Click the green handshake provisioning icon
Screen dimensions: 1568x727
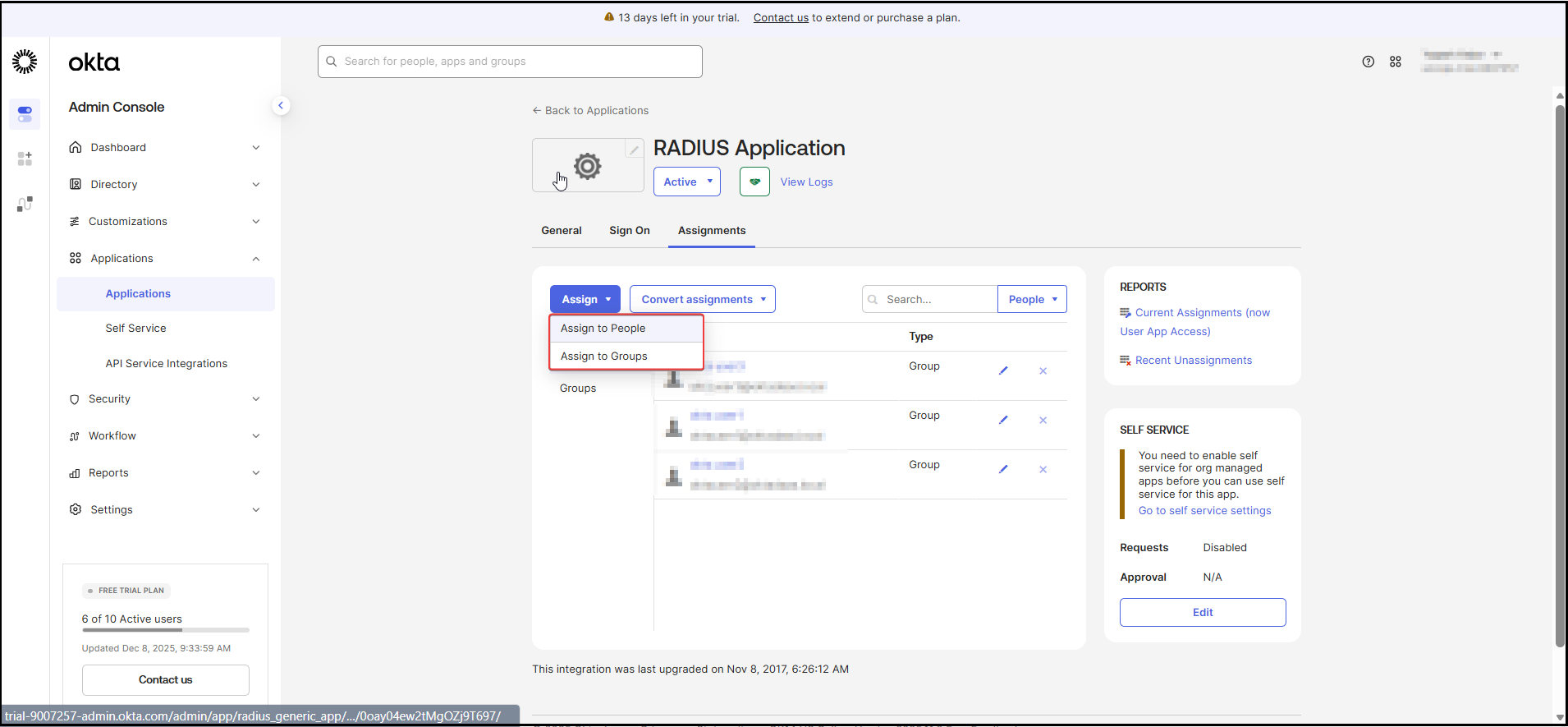[754, 182]
